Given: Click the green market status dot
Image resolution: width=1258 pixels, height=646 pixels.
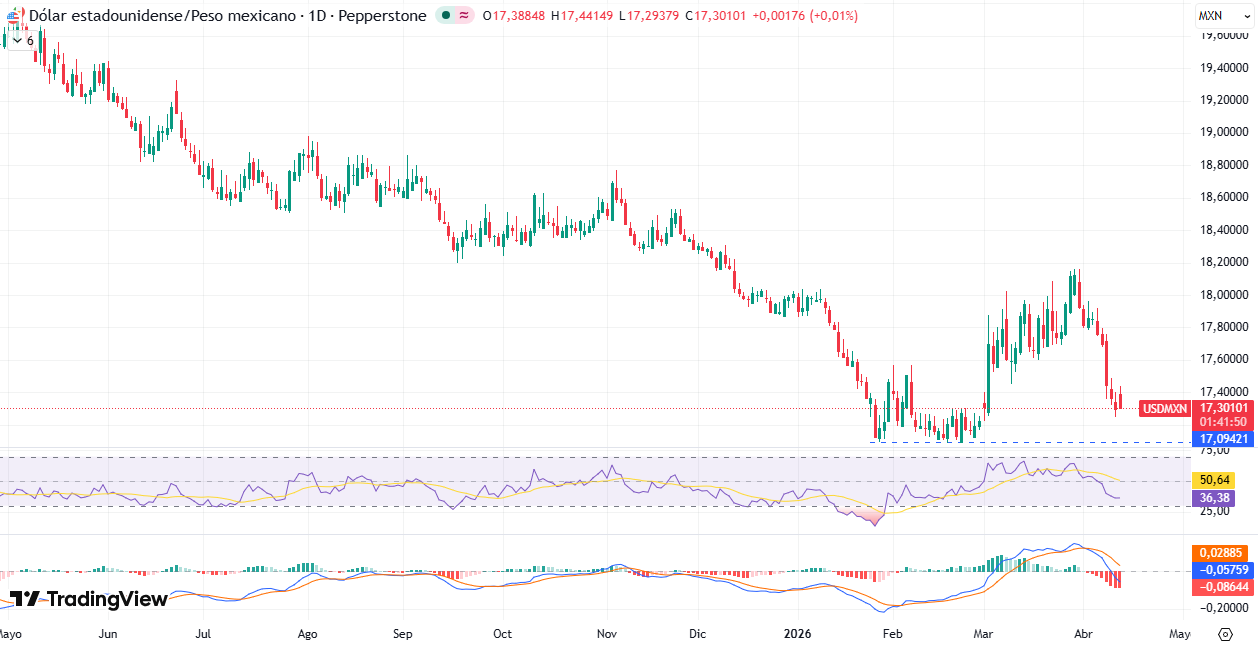Looking at the screenshot, I should click(x=444, y=16).
